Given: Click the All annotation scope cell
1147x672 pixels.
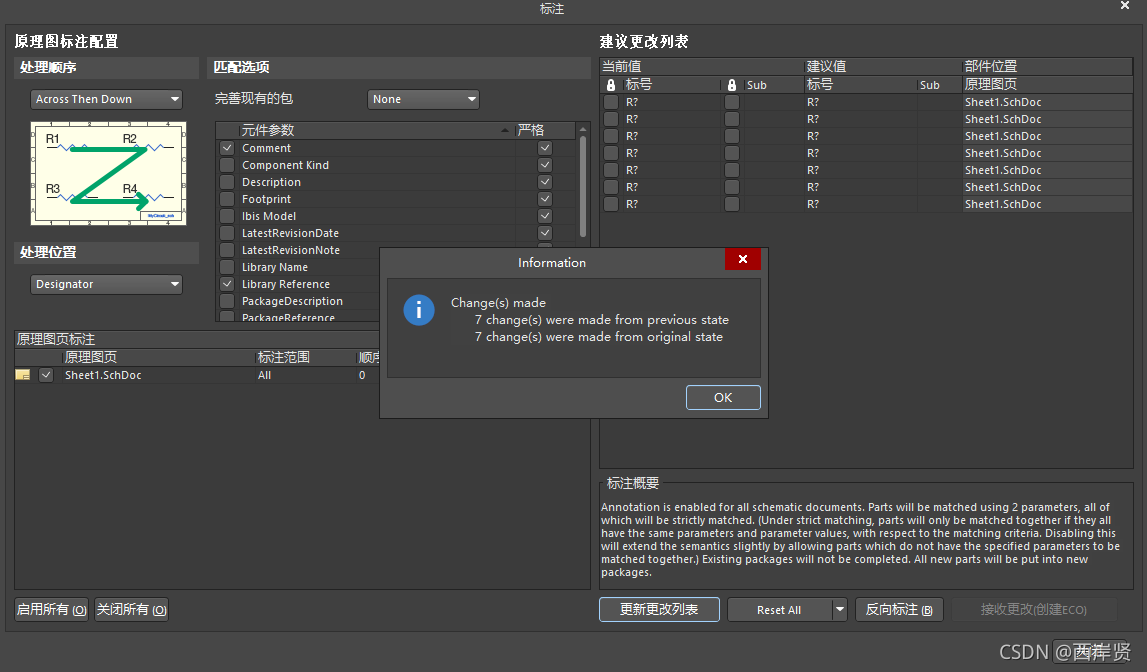Looking at the screenshot, I should [x=305, y=374].
